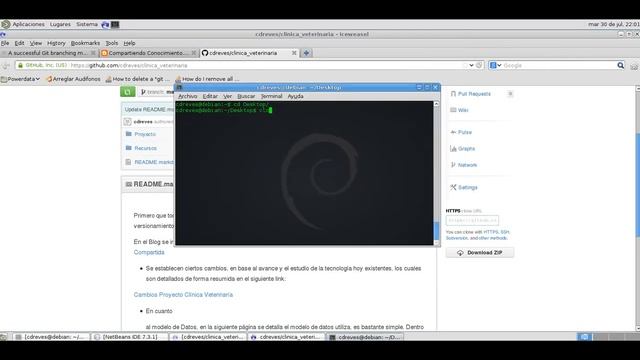This screenshot has width=640, height=360.
Task: Launch terminal from top panel icon
Action: (115, 24)
